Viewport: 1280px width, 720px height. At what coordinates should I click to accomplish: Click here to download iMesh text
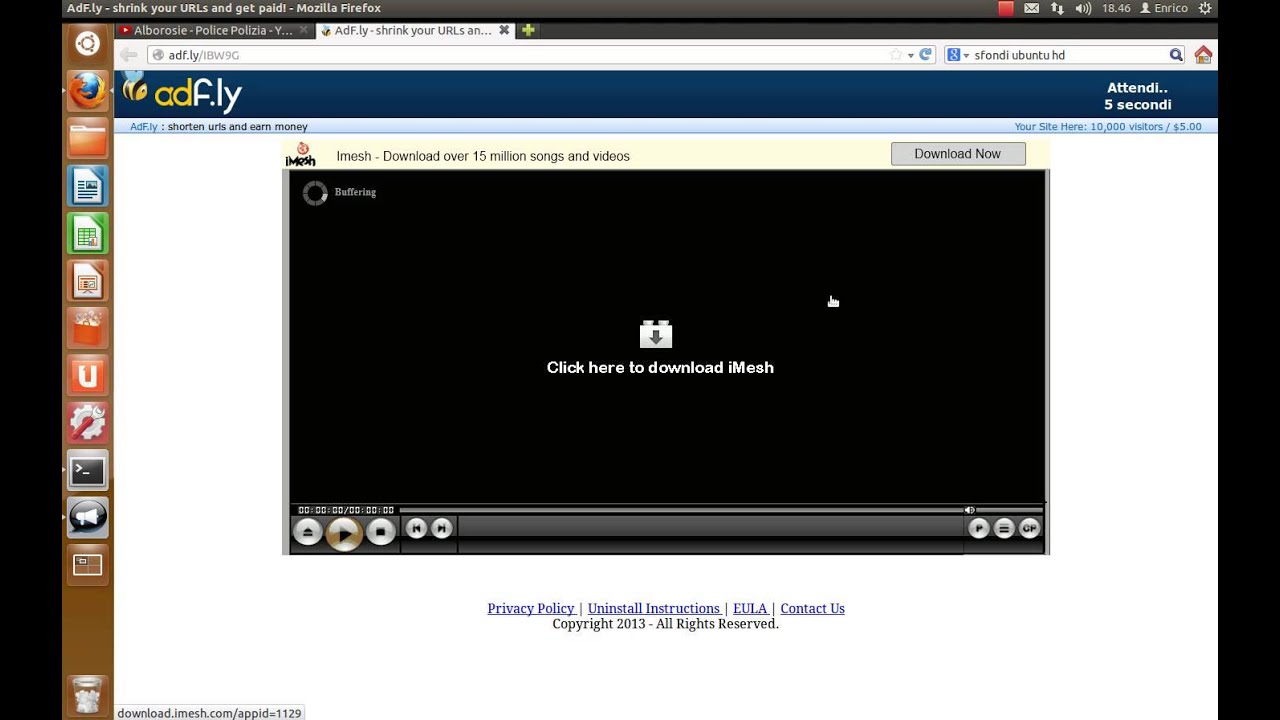(x=660, y=367)
